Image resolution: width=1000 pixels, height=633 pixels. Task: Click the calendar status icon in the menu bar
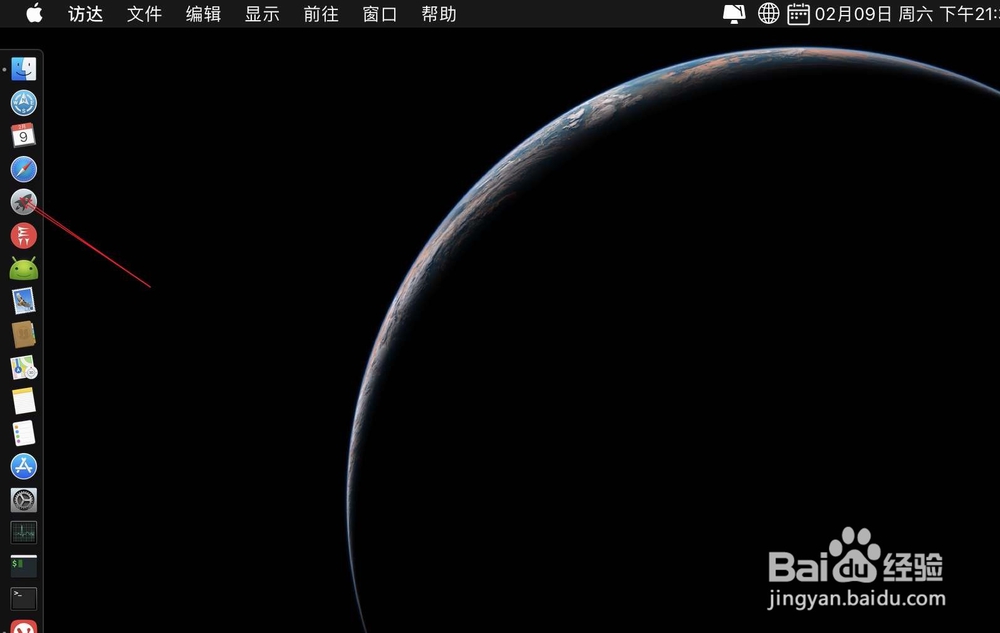pyautogui.click(x=798, y=14)
